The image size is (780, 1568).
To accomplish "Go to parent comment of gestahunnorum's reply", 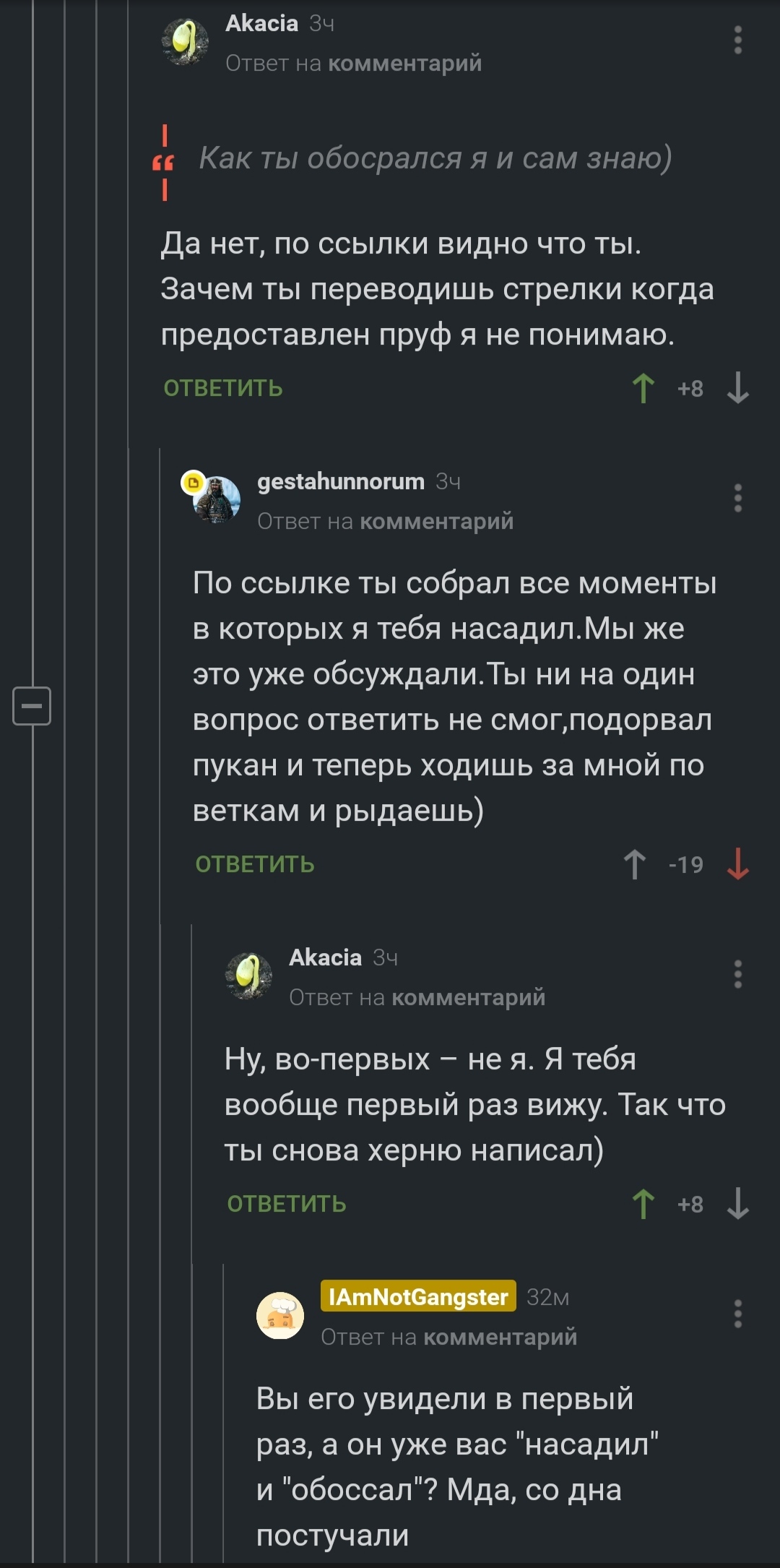I will 436,522.
